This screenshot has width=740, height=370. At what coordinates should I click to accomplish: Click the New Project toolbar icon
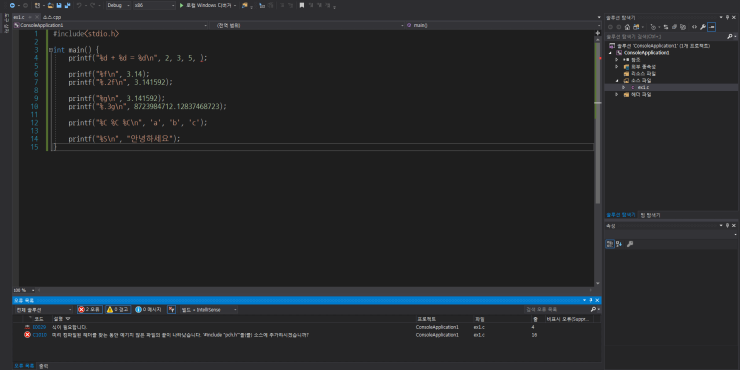37,5
